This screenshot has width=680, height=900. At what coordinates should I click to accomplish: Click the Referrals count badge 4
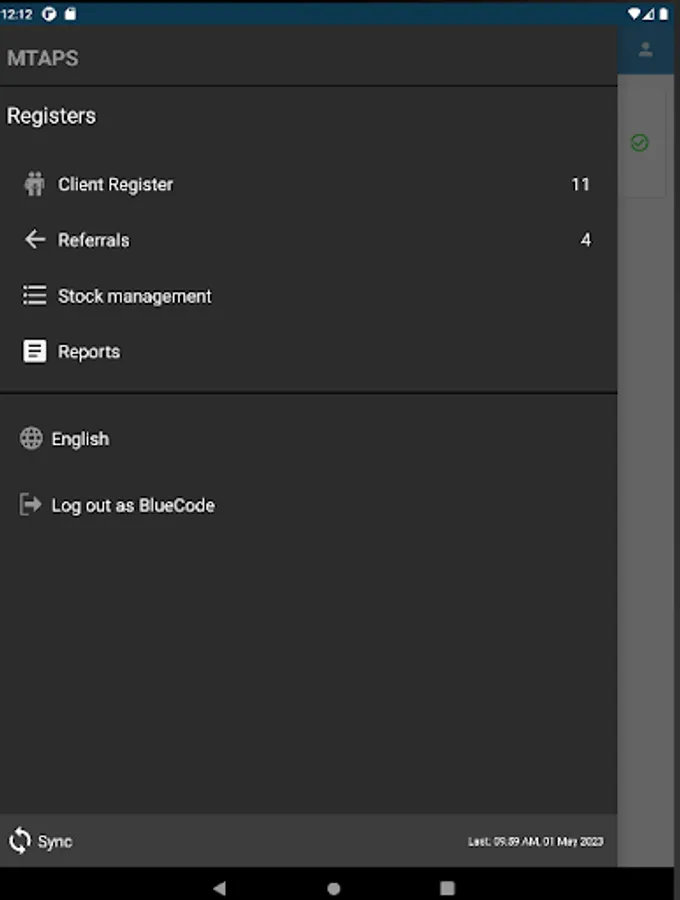click(x=586, y=240)
